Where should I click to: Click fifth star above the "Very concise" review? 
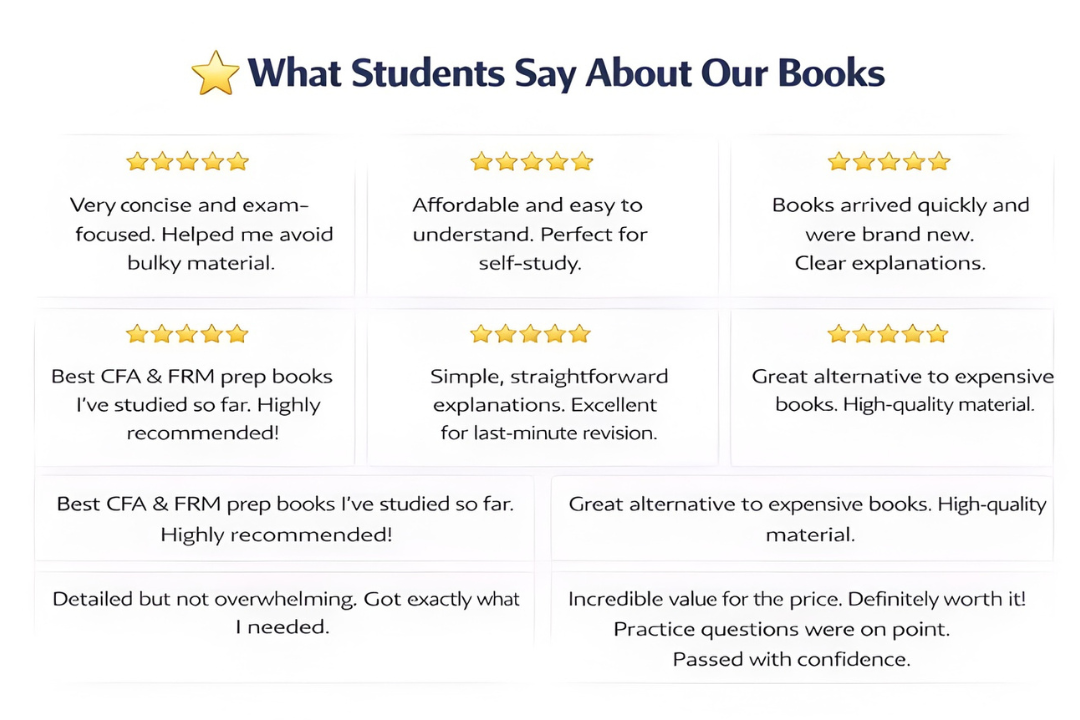coord(237,161)
